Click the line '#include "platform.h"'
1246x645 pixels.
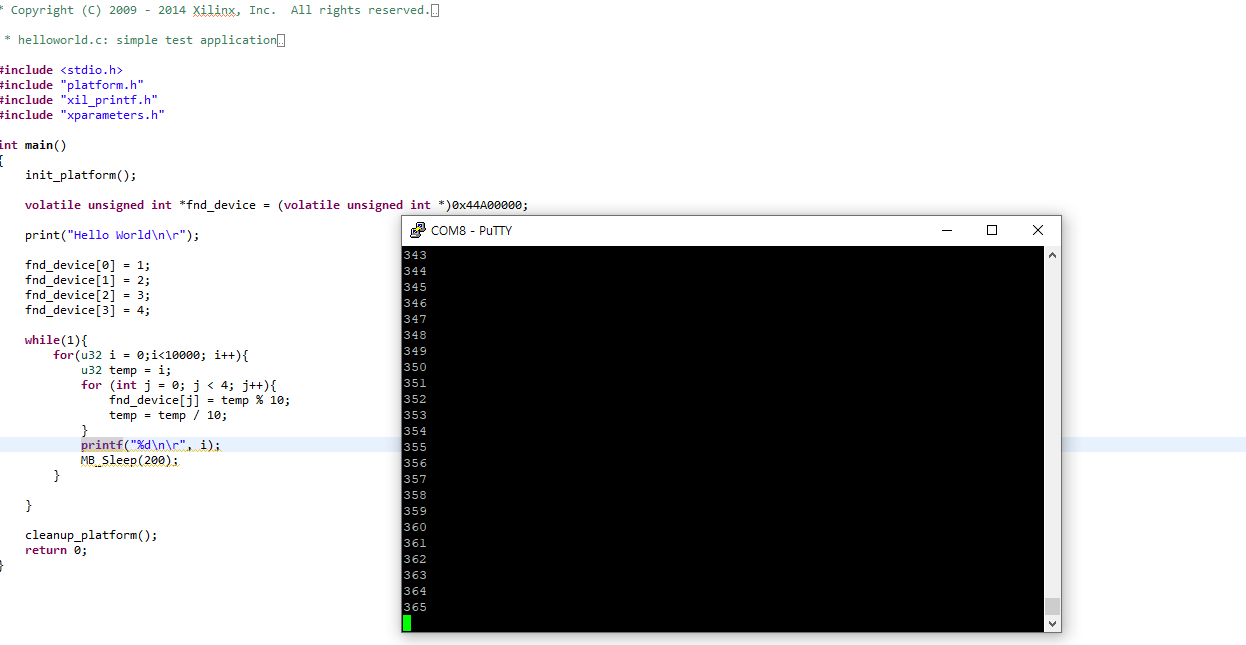coord(72,85)
